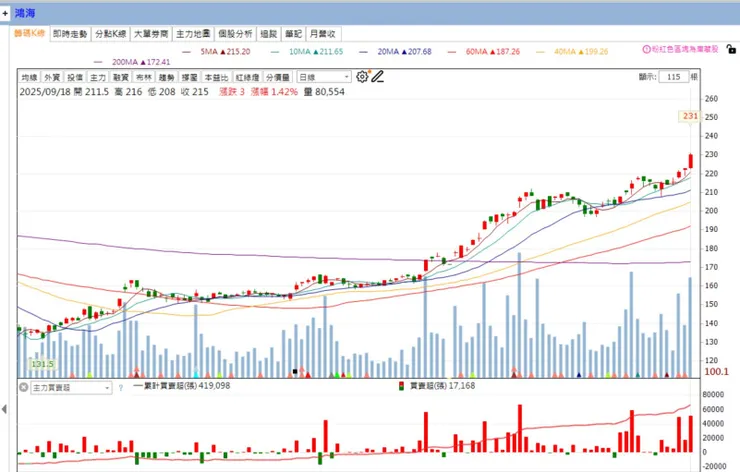
Task: Click the 量 80,554 volume value
Action: (324, 92)
